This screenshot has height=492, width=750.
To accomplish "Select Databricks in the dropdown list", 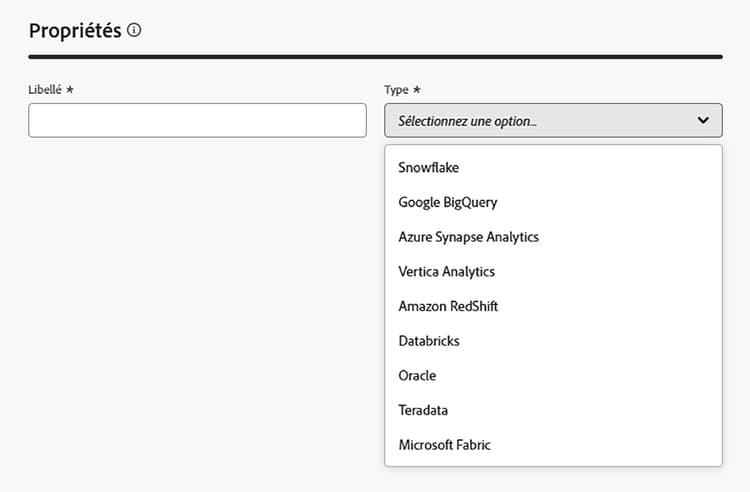I will pos(428,341).
